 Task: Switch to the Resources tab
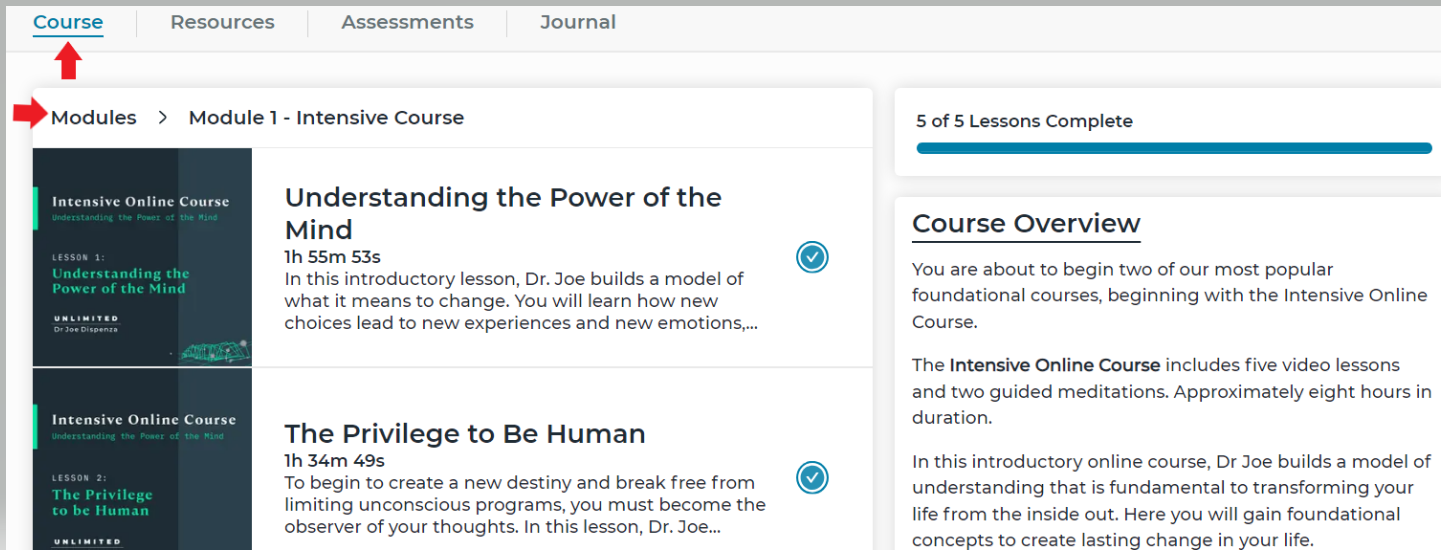222,22
